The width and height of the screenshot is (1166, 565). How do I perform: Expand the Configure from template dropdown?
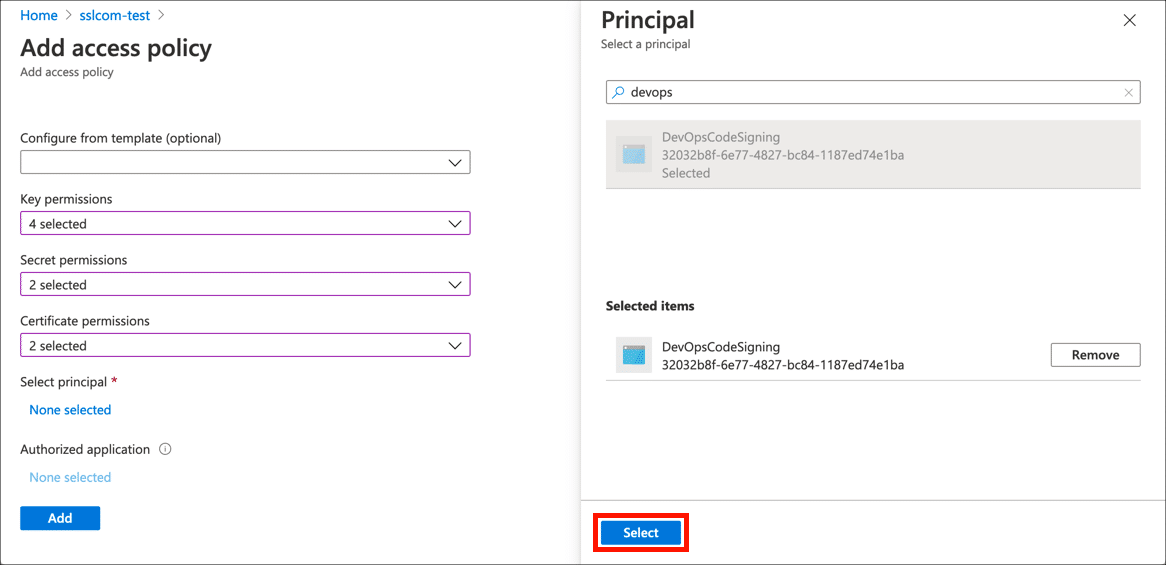coord(245,163)
